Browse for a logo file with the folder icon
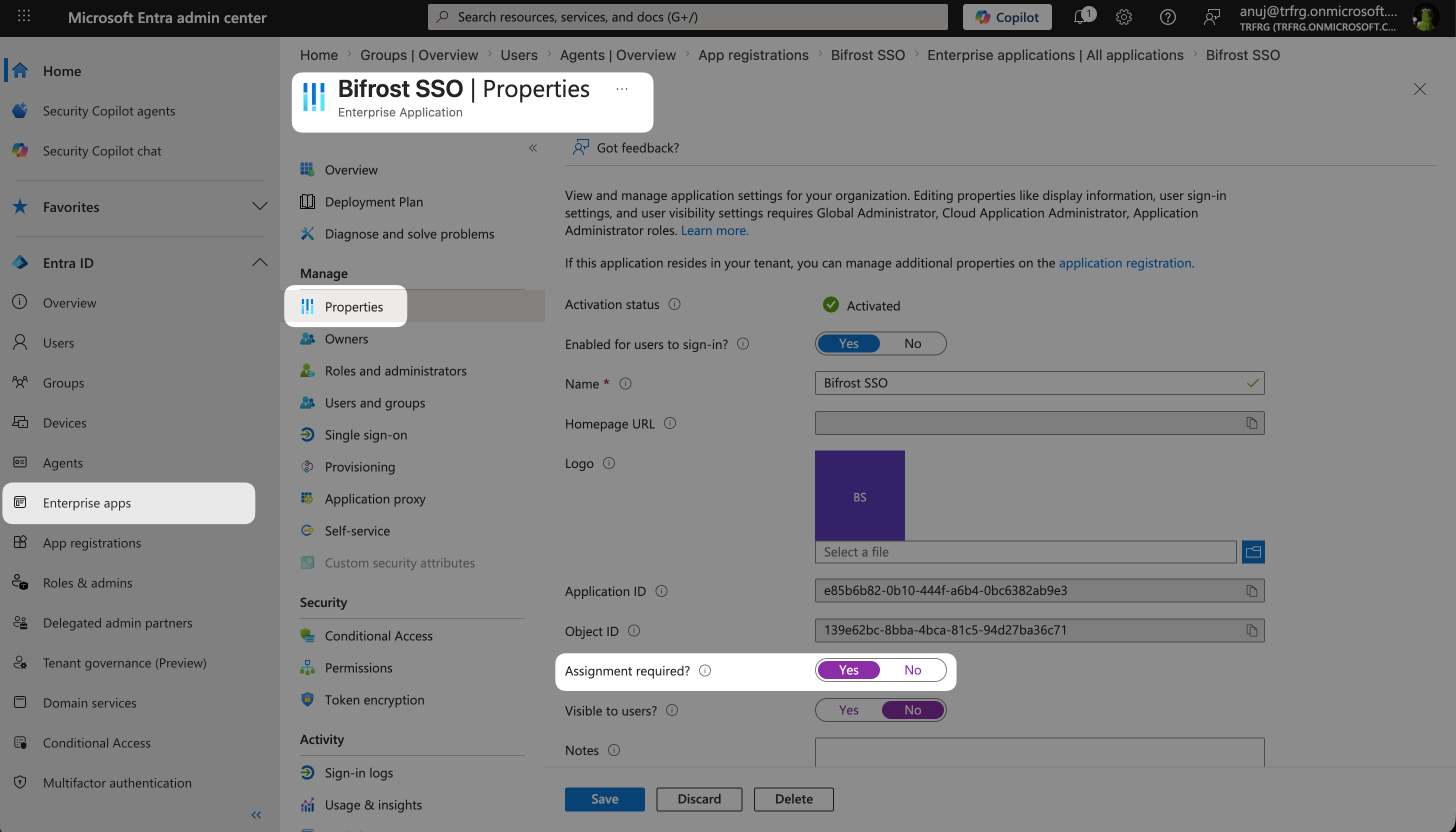Screen dimensions: 1456x832 (1253, 551)
